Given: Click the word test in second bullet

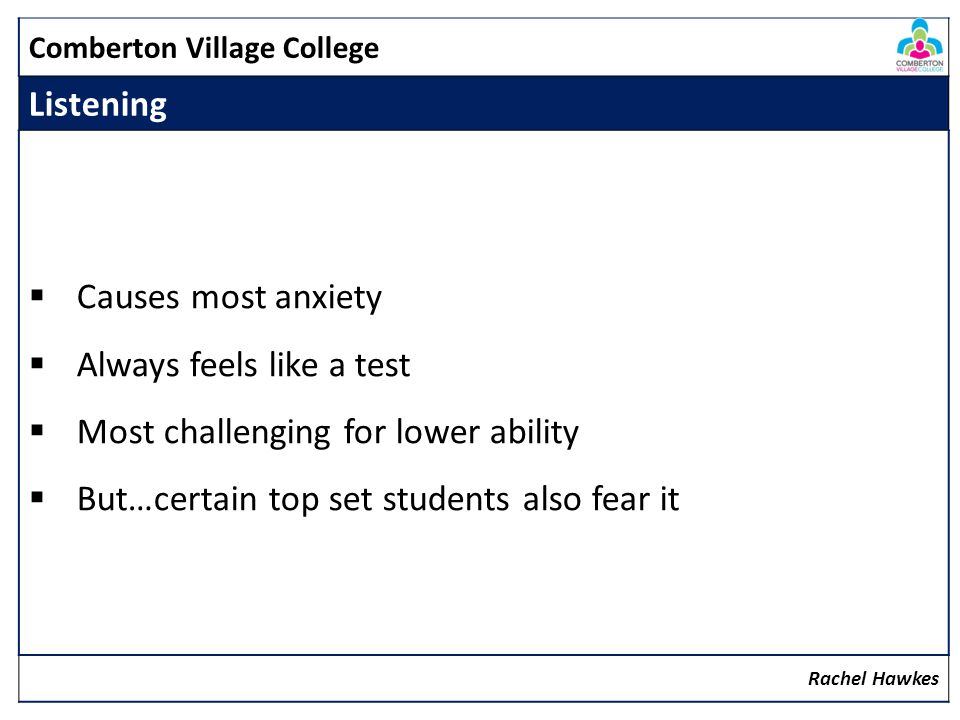Looking at the screenshot, I should pos(383,366).
